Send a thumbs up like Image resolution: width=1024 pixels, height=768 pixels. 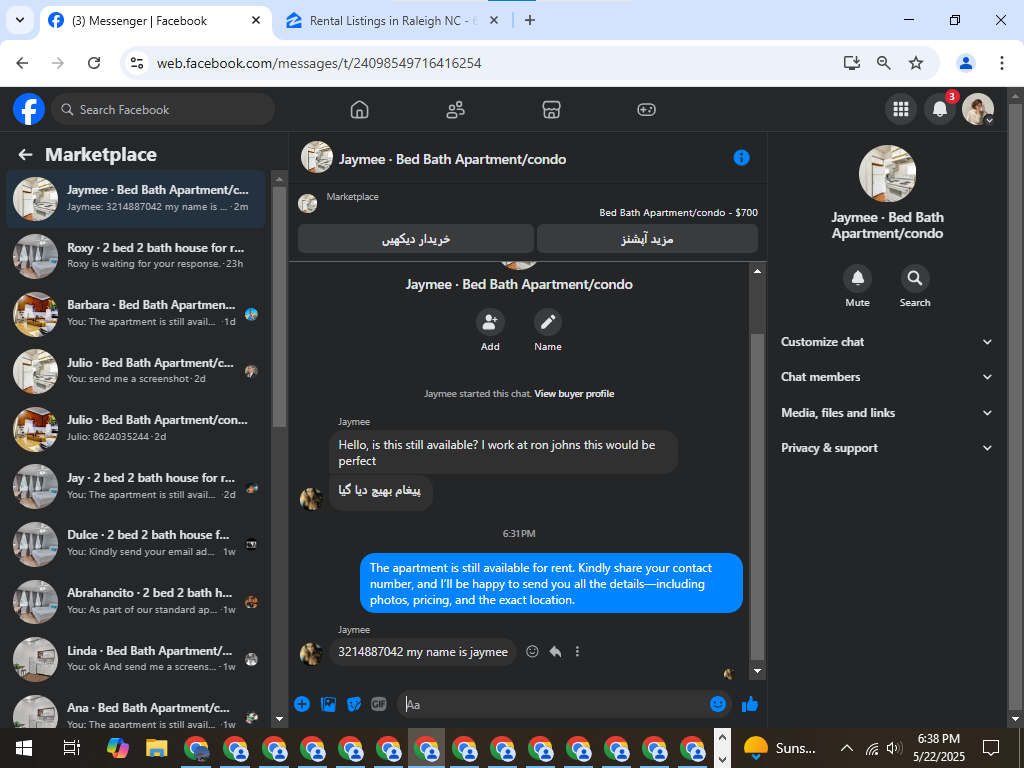click(750, 704)
